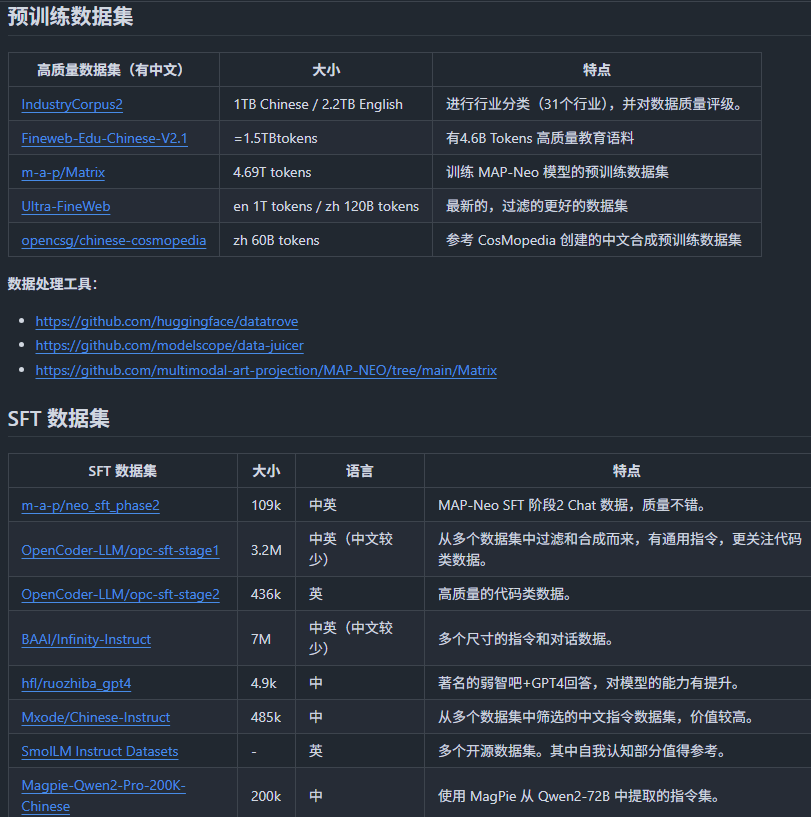
Task: Click the text 'MAP-Neo SFT 阶段2 Chat 数据'
Action: coord(533,505)
